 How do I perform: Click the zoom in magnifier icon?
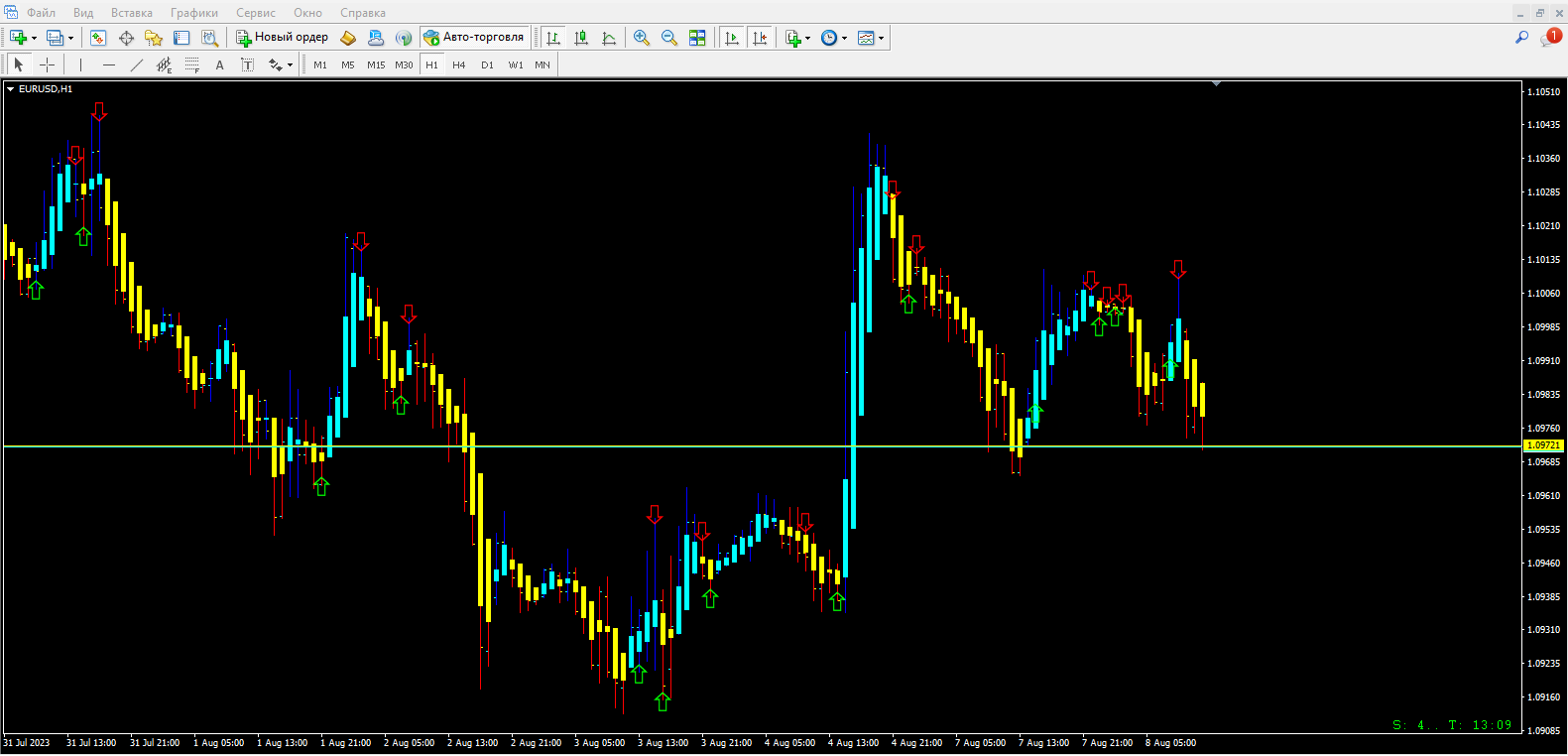point(642,38)
